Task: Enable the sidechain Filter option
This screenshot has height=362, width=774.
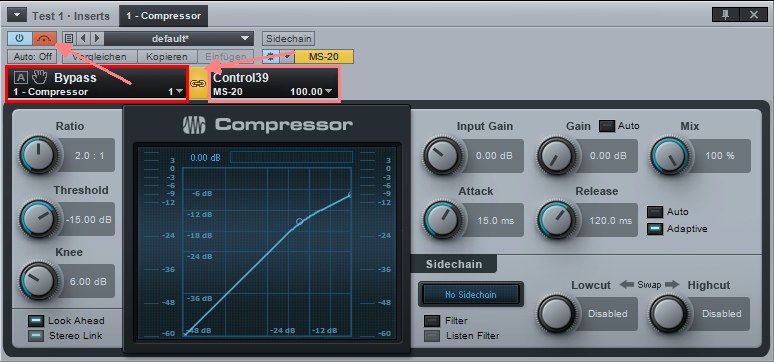Action: pos(432,321)
